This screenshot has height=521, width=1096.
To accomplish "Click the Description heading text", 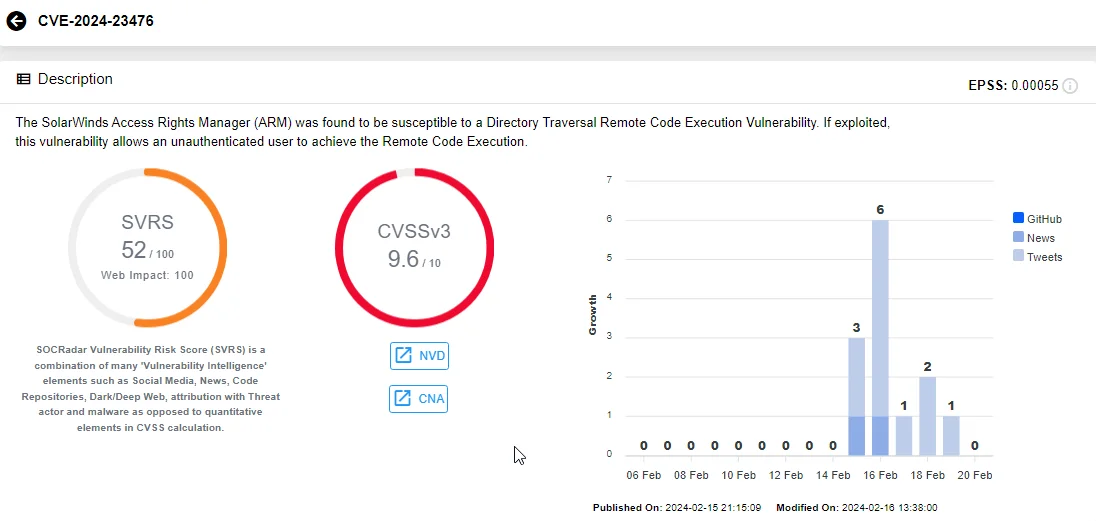I will (75, 79).
